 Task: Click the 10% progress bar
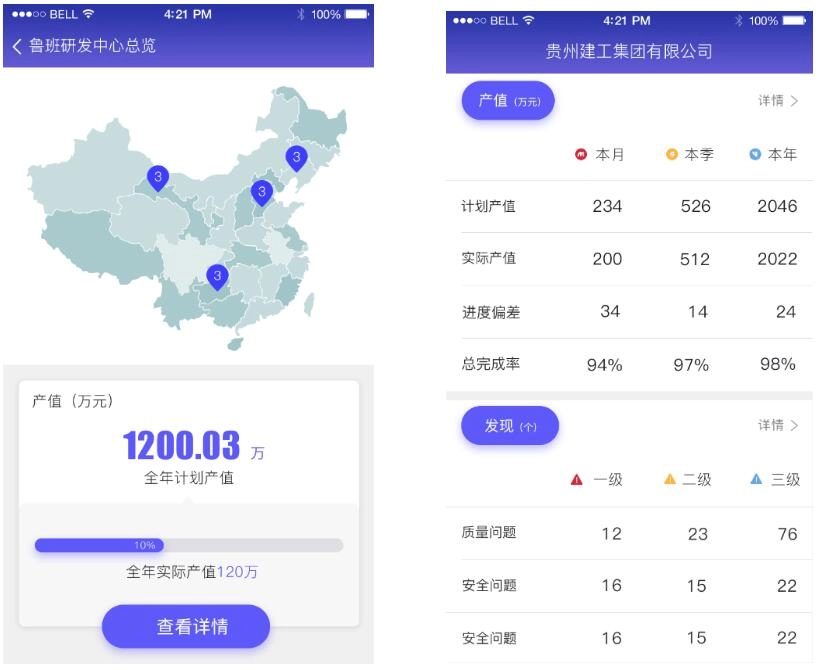point(189,545)
